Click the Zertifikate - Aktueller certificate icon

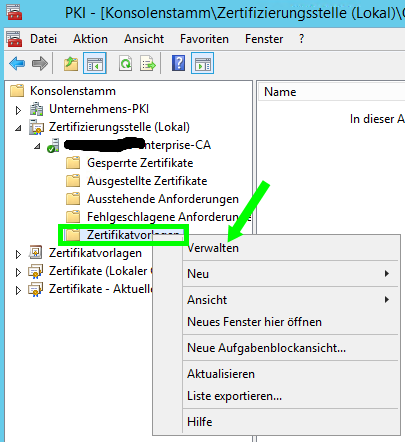[36, 289]
